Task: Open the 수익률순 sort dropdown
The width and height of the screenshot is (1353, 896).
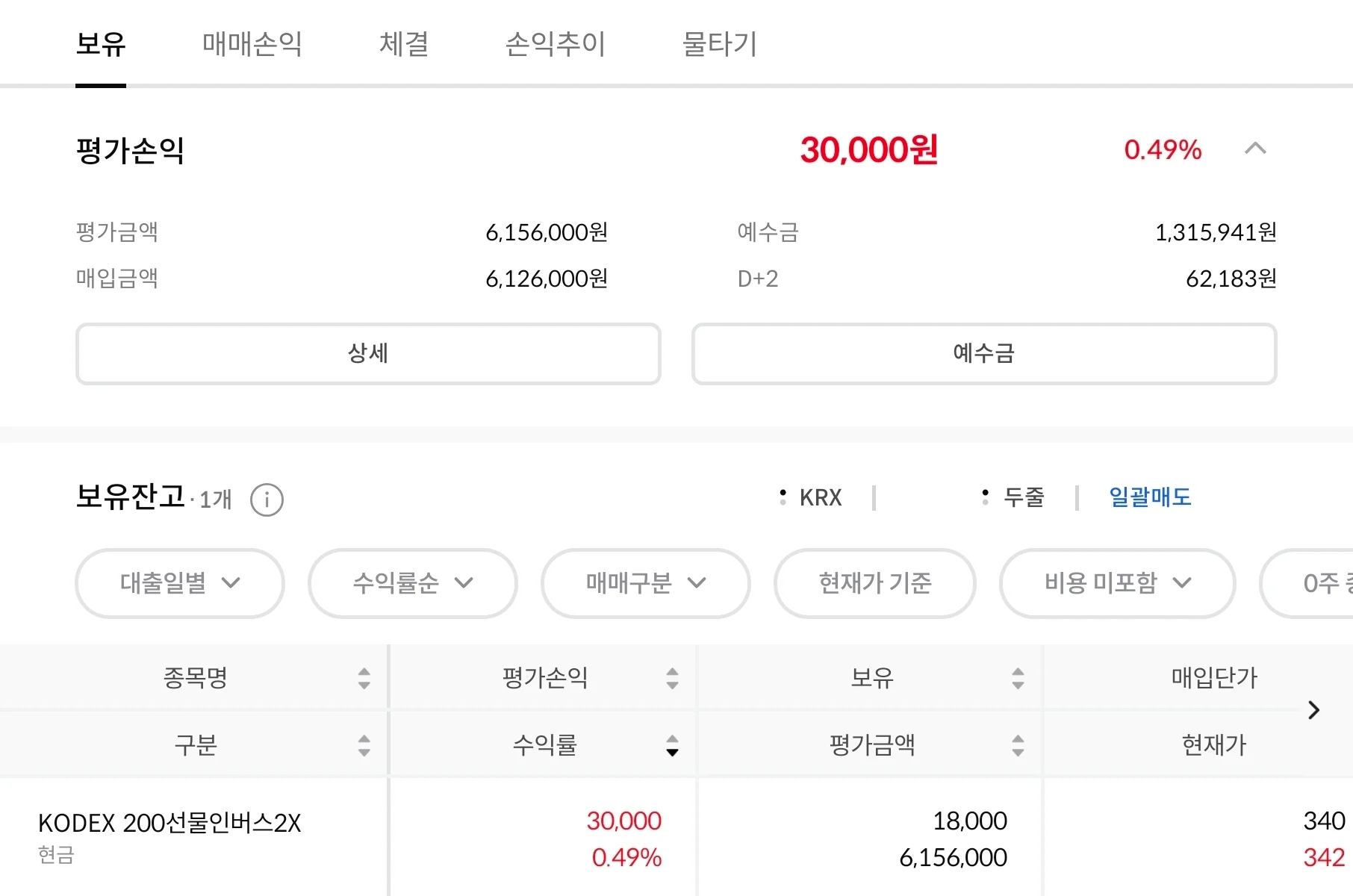Action: tap(413, 583)
